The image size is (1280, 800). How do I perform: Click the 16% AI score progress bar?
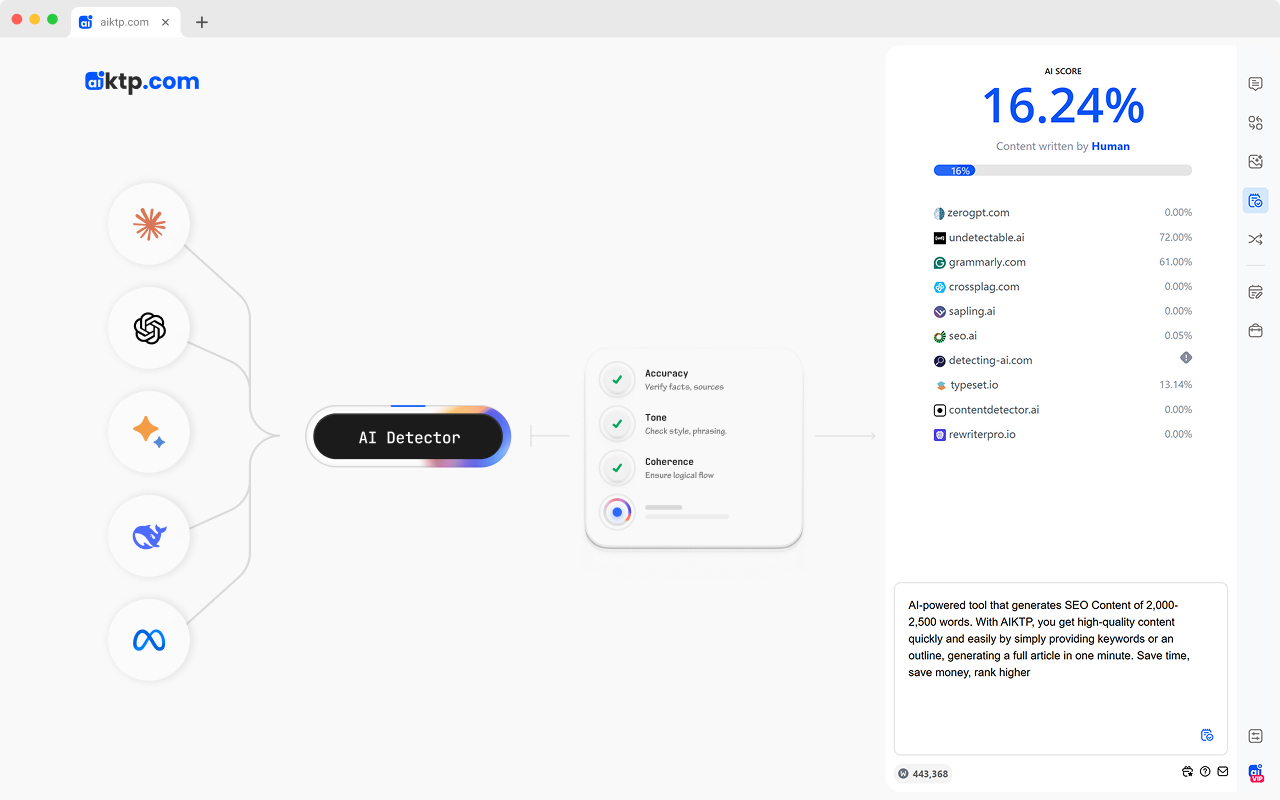[1062, 170]
